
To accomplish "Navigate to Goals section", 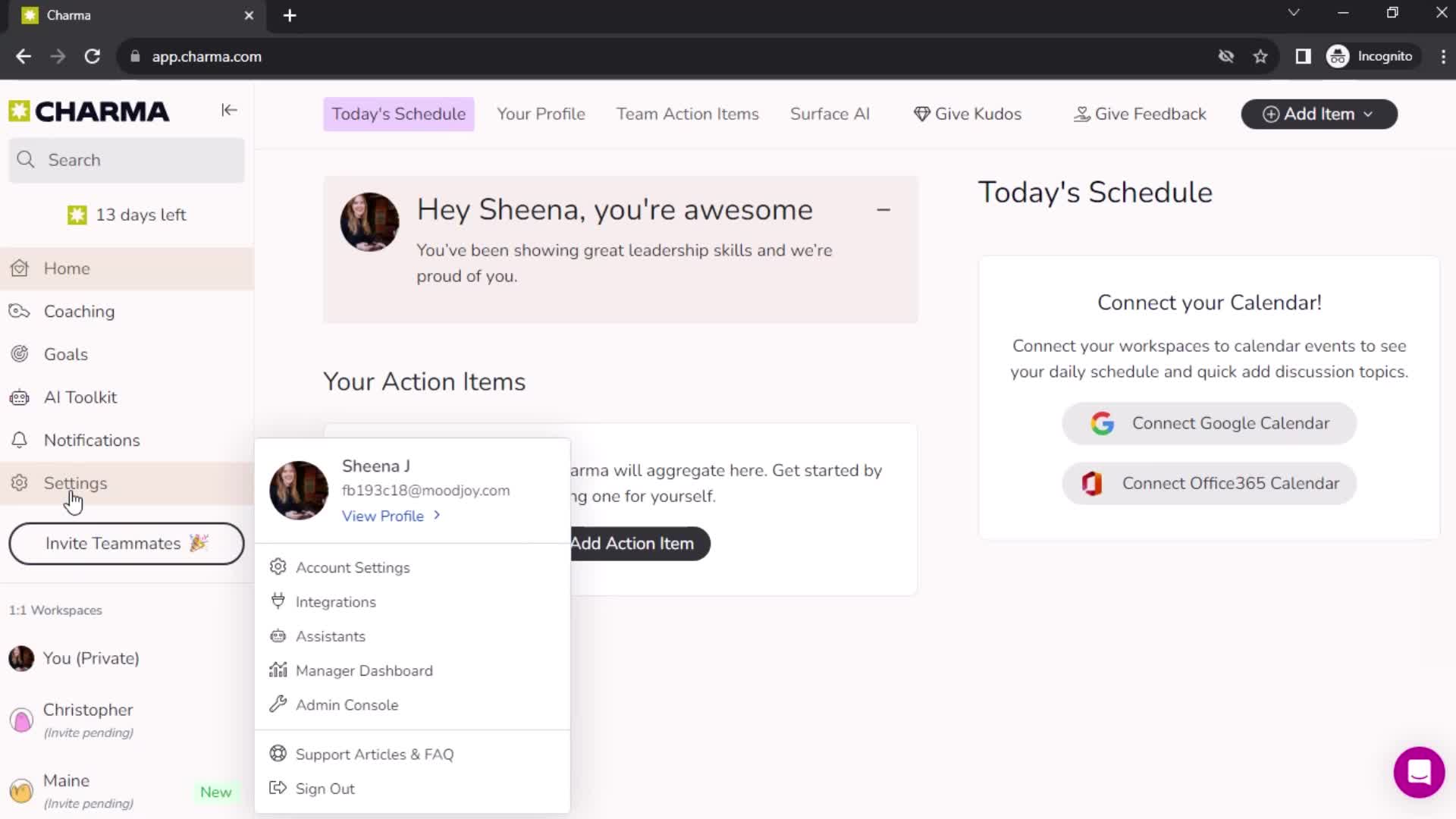I will pyautogui.click(x=65, y=354).
